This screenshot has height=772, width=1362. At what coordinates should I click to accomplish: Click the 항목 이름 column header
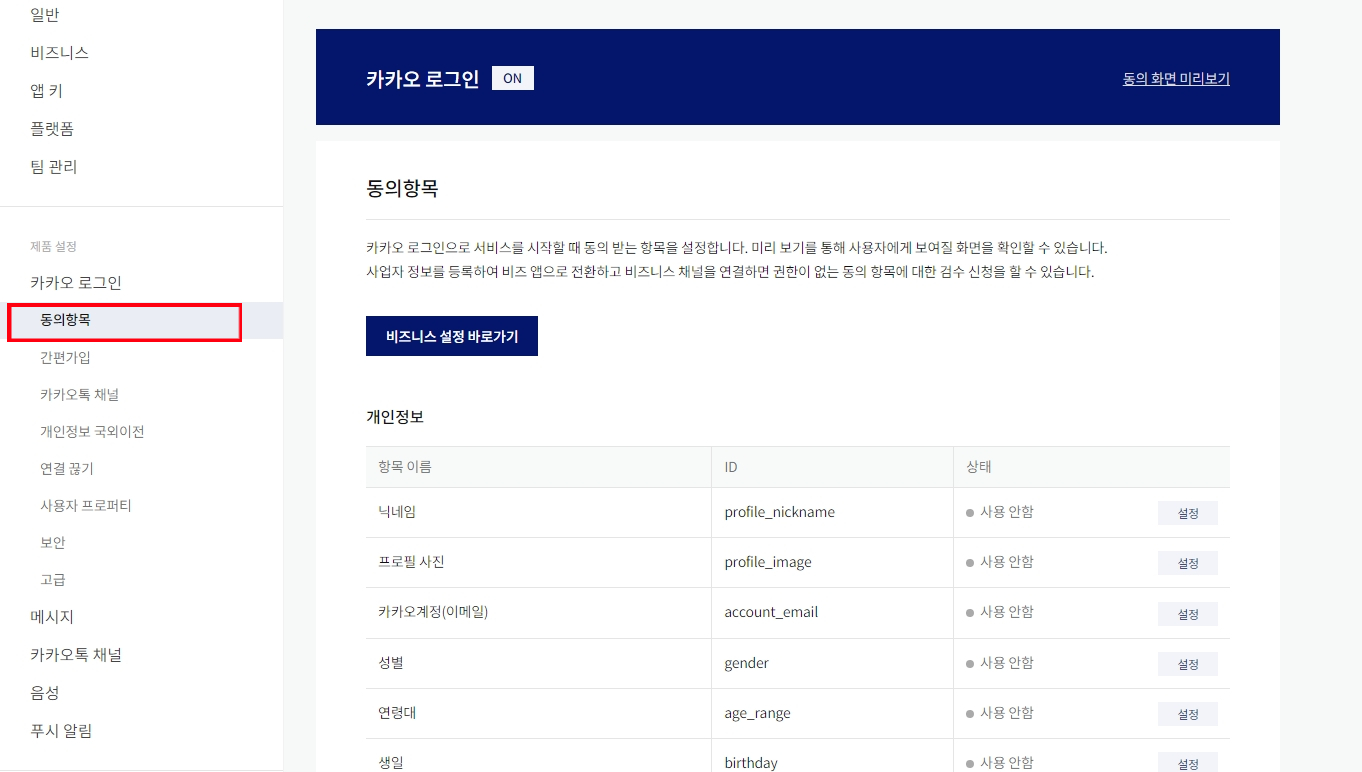click(x=405, y=467)
